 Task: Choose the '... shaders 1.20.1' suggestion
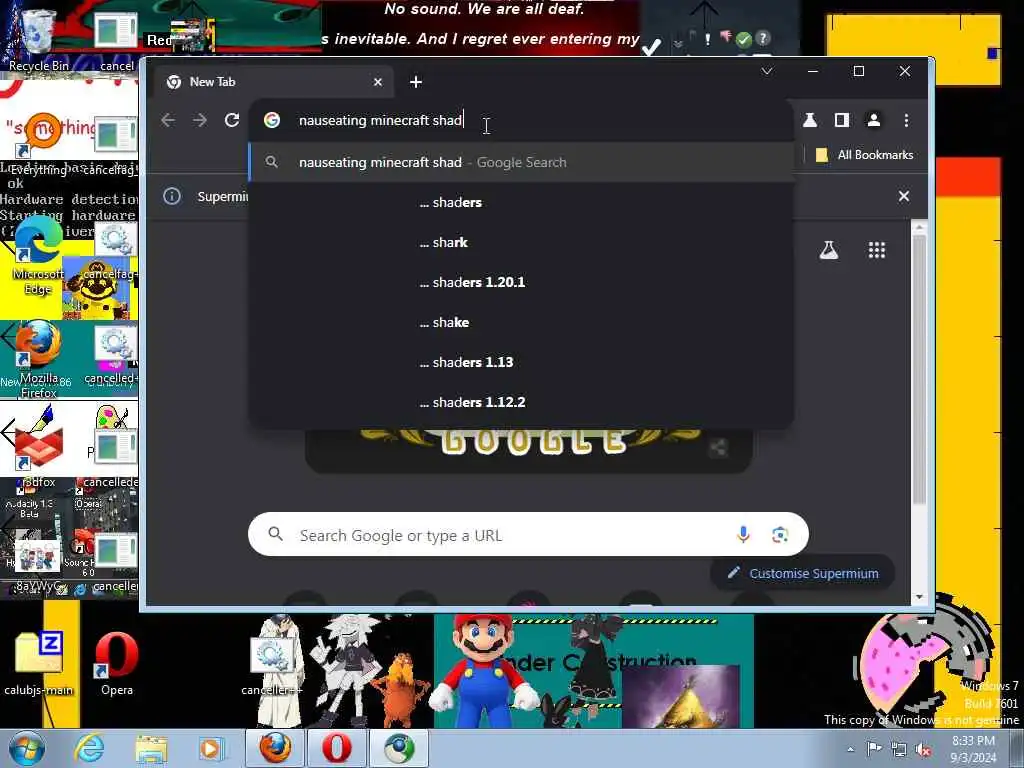(x=521, y=282)
